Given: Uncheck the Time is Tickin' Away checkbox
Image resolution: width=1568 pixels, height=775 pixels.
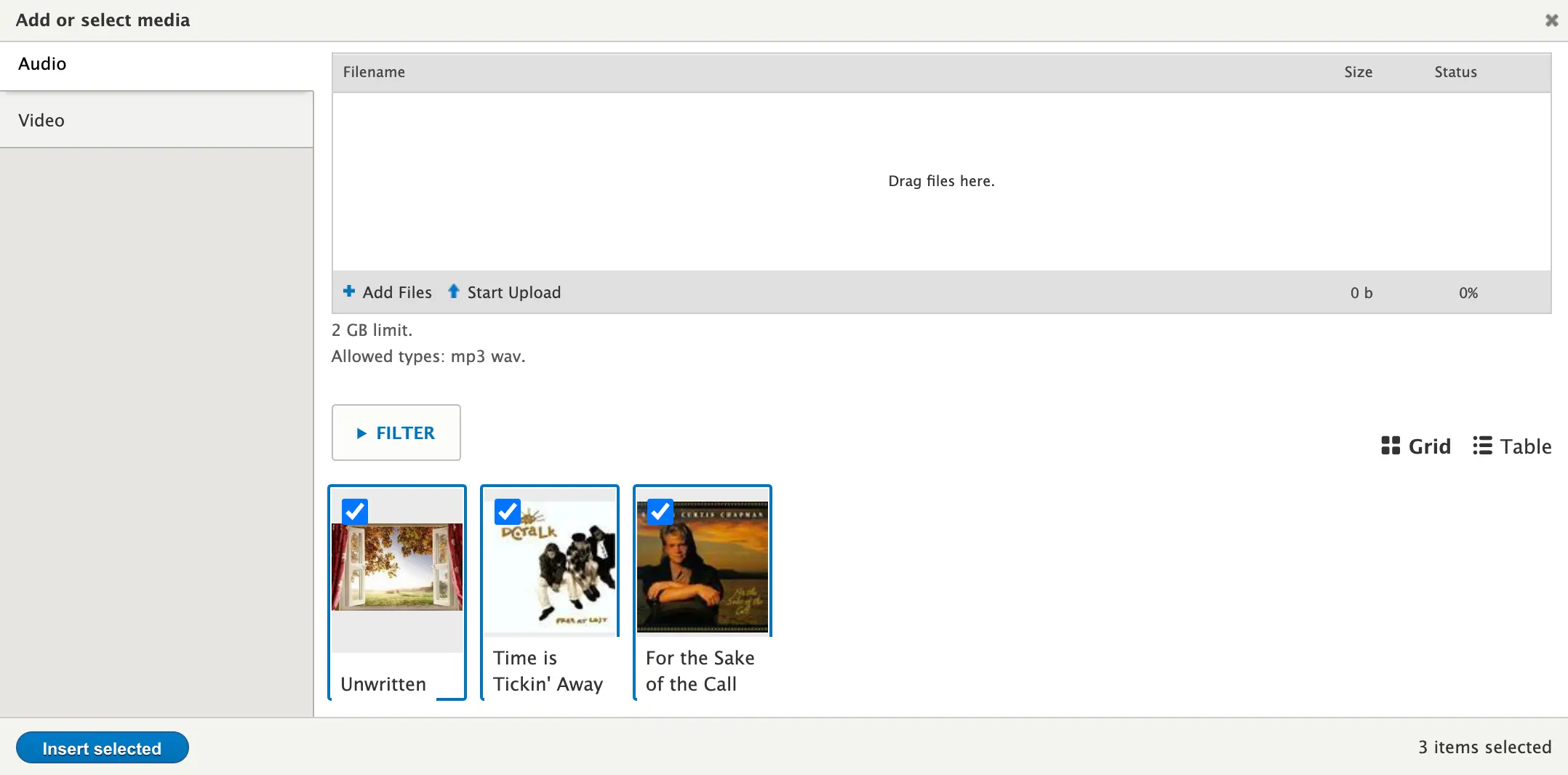Looking at the screenshot, I should click(508, 512).
